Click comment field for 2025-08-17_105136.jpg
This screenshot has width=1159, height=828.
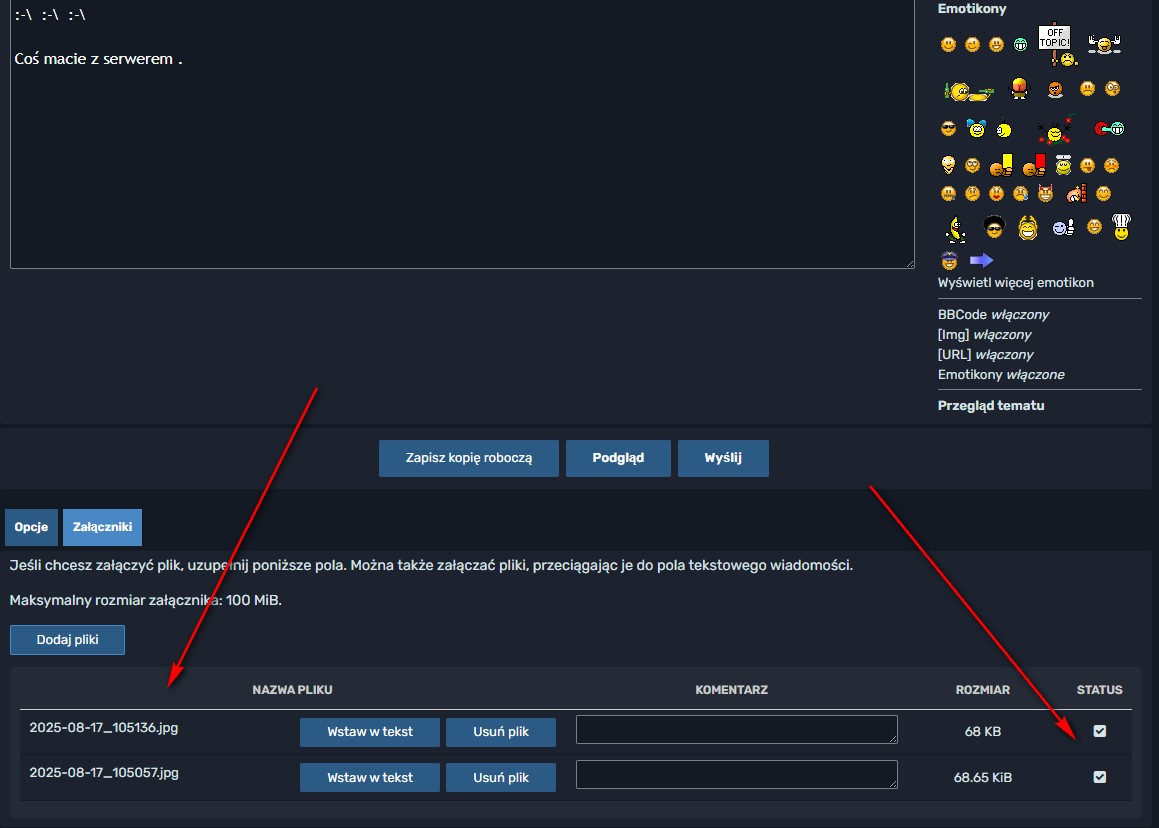click(x=736, y=730)
